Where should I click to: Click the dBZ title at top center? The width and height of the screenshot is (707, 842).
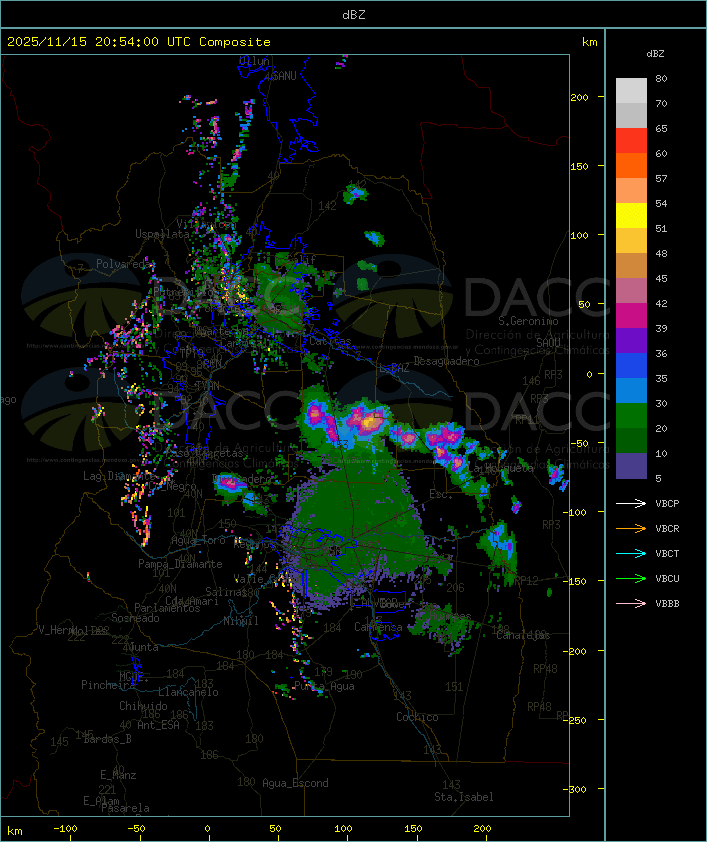[354, 14]
